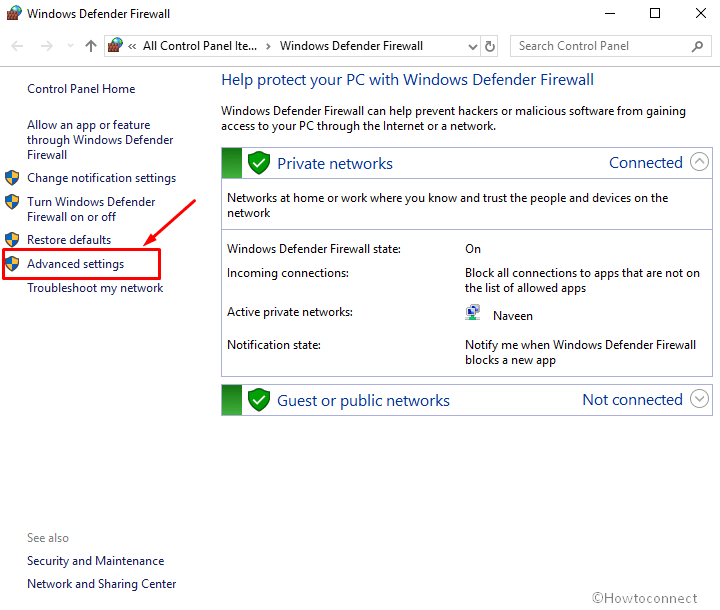Close the Windows Defender Firewall window
720x610 pixels.
pyautogui.click(x=701, y=13)
